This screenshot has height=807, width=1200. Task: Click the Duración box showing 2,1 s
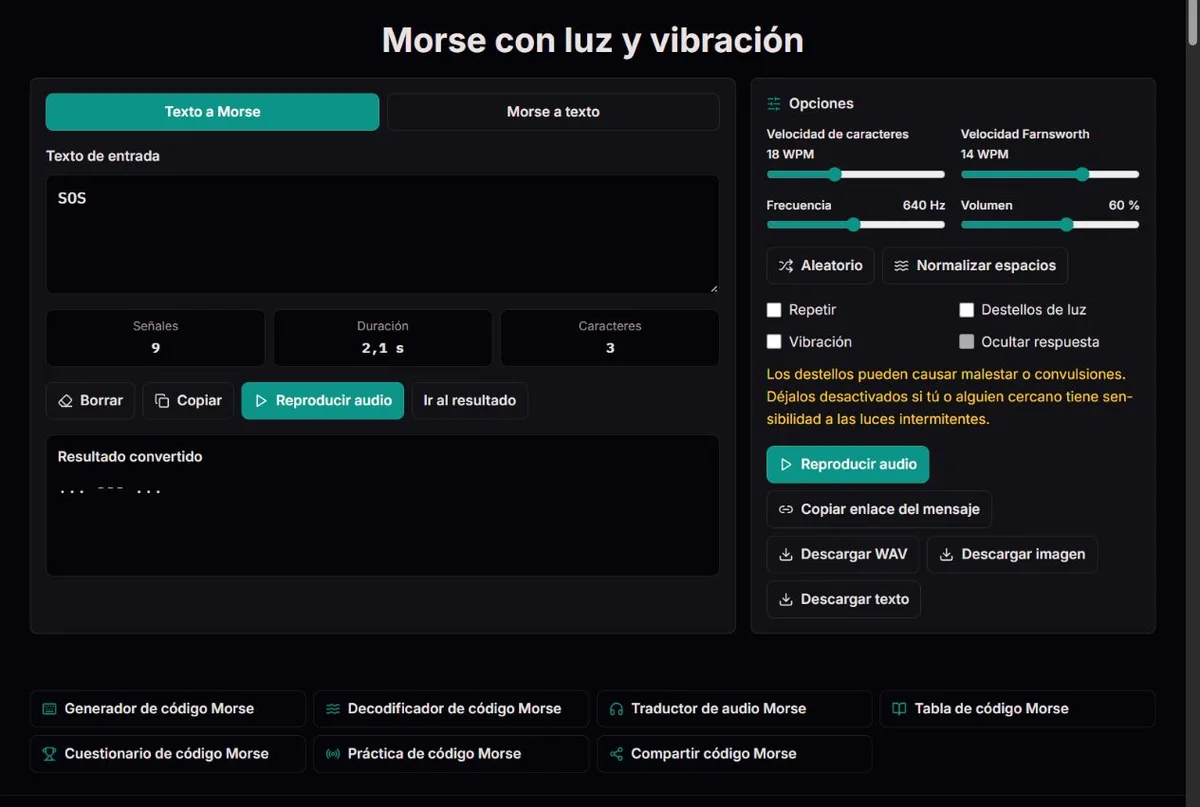coord(382,338)
